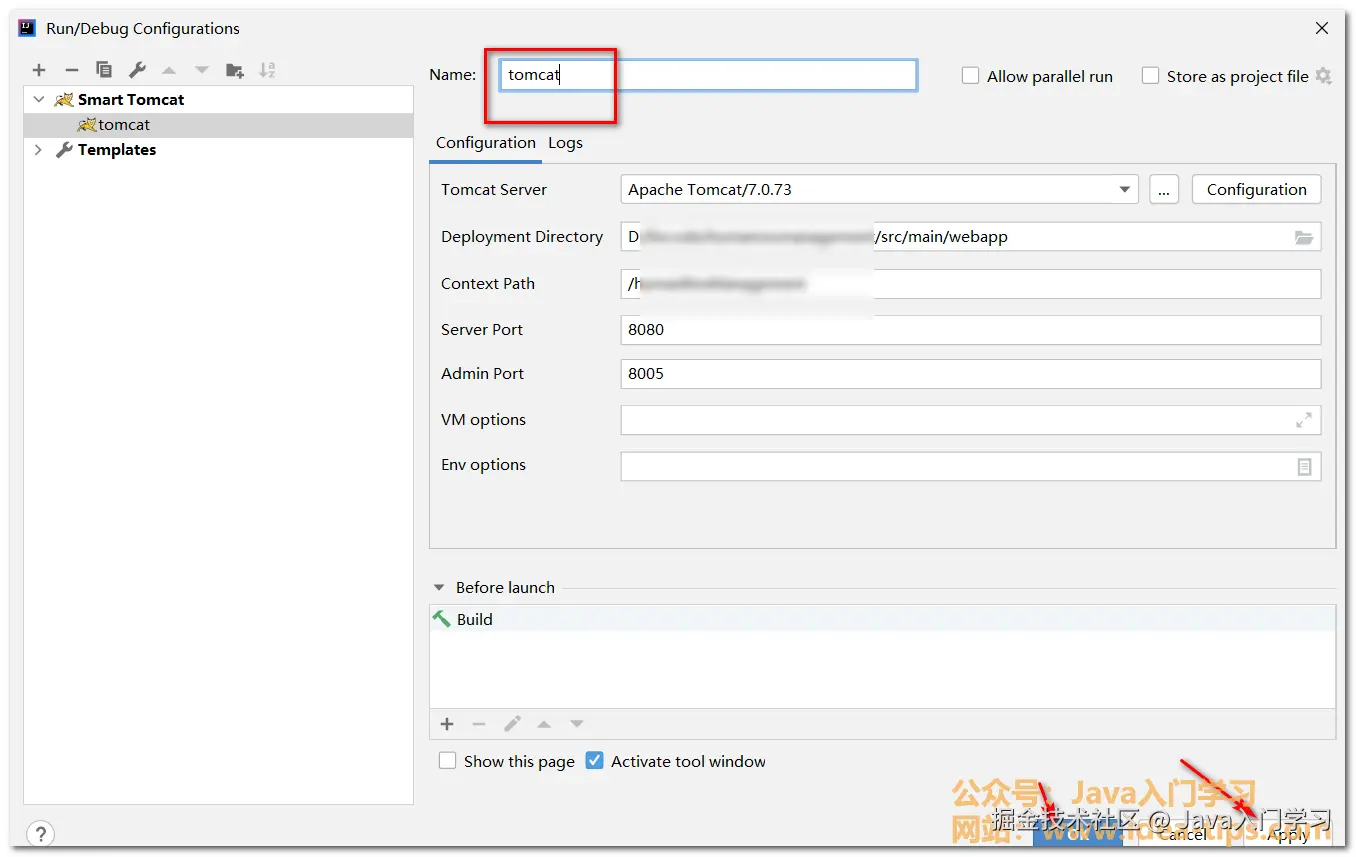
Task: Click the Server Port field showing 8080
Action: 971,330
